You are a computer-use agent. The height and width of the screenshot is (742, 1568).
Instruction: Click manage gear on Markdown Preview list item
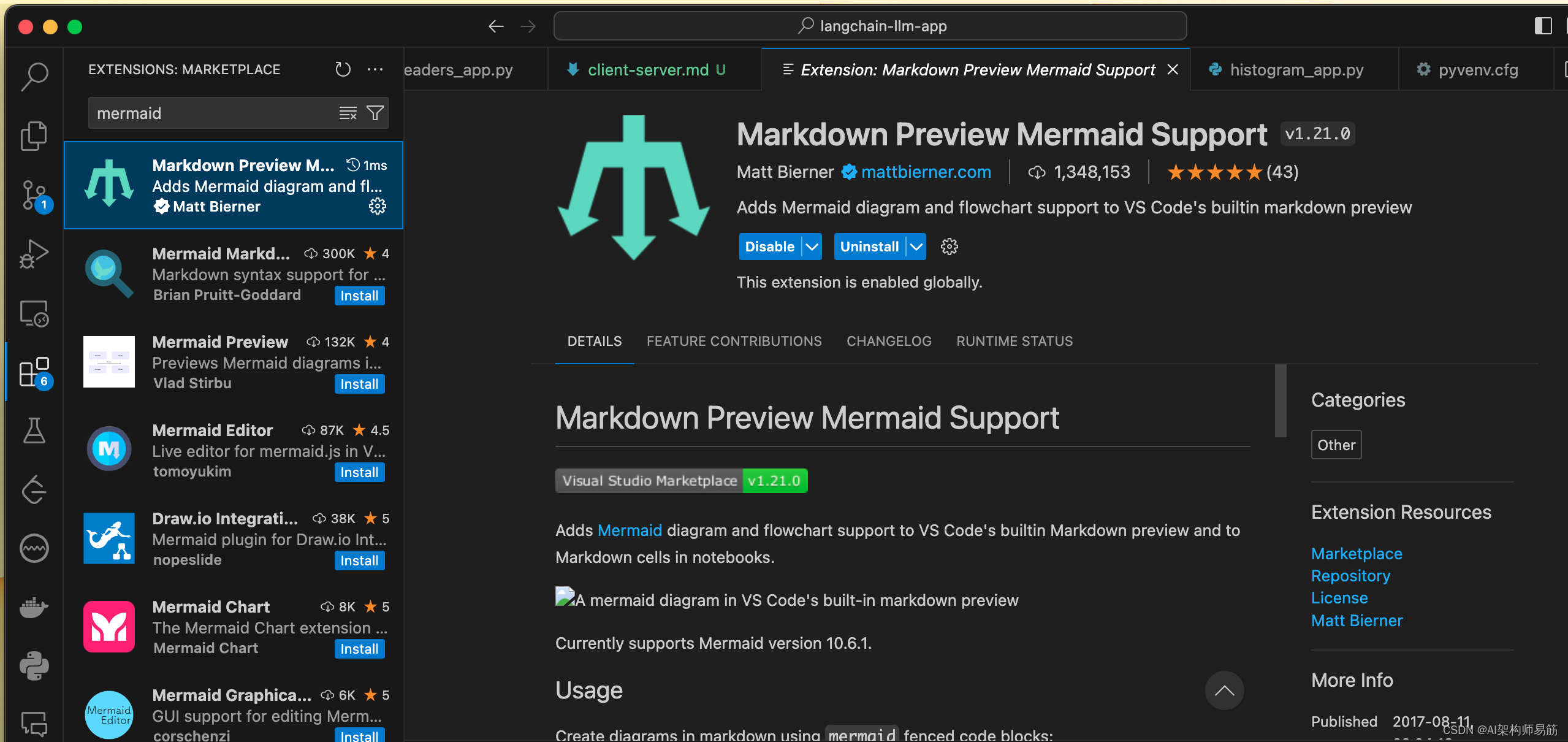pos(377,206)
